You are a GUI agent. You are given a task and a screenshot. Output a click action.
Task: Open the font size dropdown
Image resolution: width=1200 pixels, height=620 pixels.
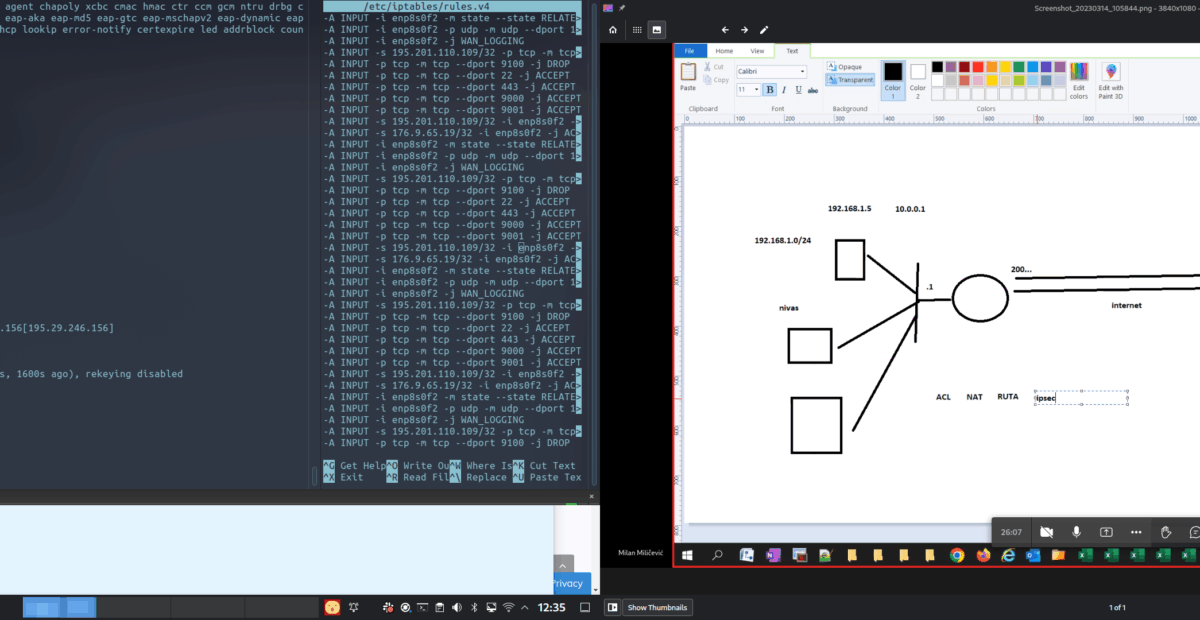(x=756, y=90)
